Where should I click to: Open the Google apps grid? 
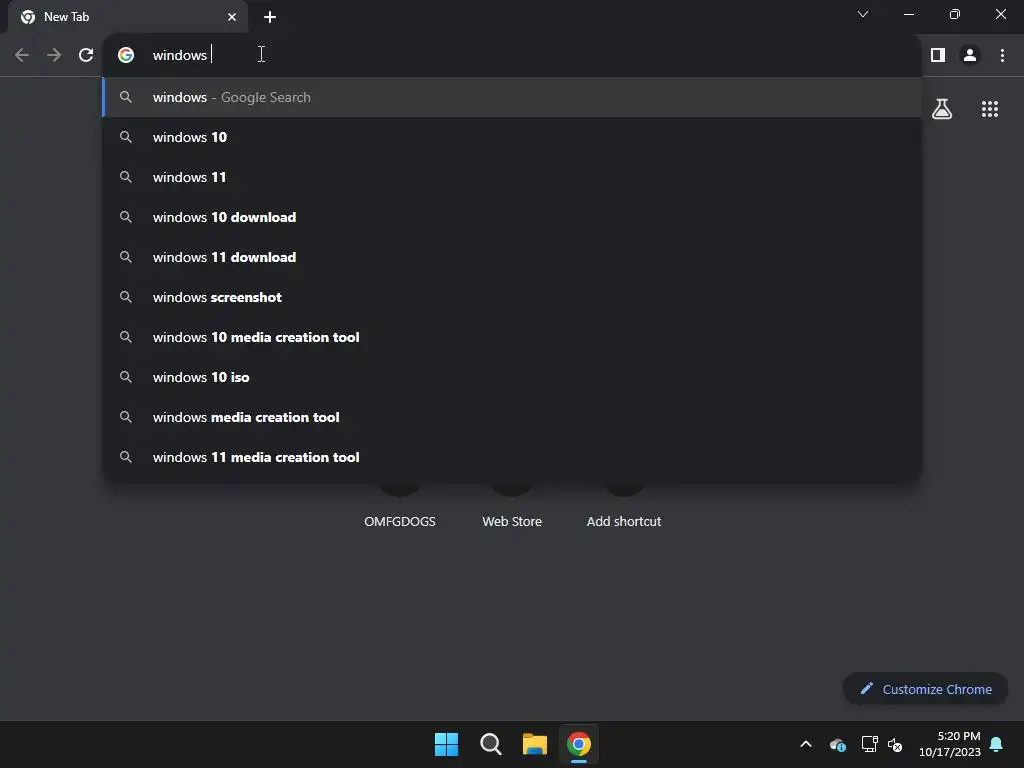click(990, 108)
